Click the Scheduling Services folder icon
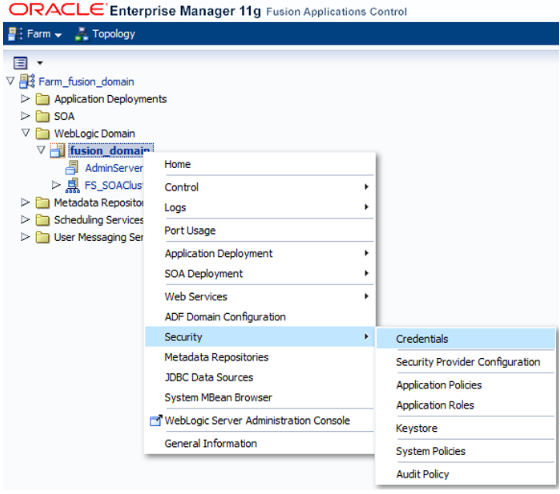Viewport: 560px width, 494px height. (42, 220)
